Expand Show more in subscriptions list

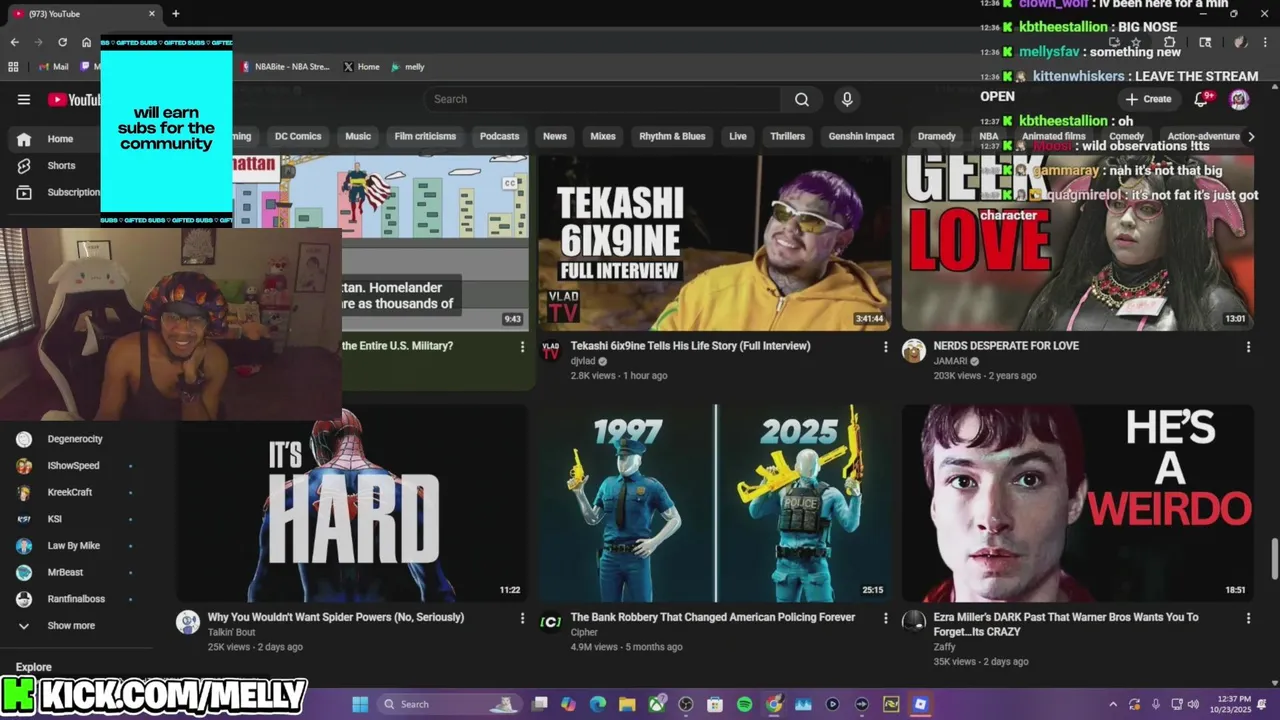pos(71,626)
